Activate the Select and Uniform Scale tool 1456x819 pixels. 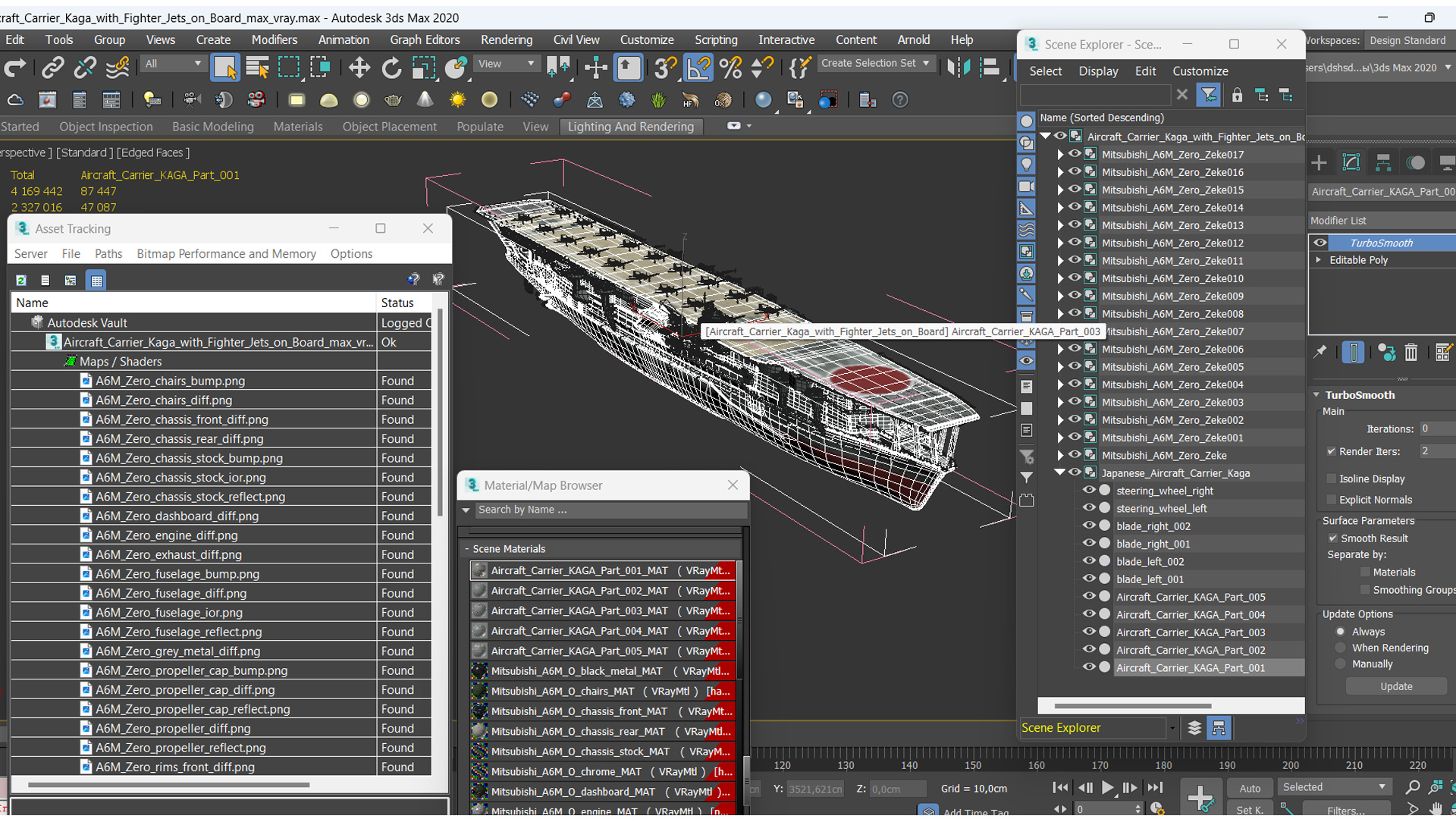coord(424,68)
